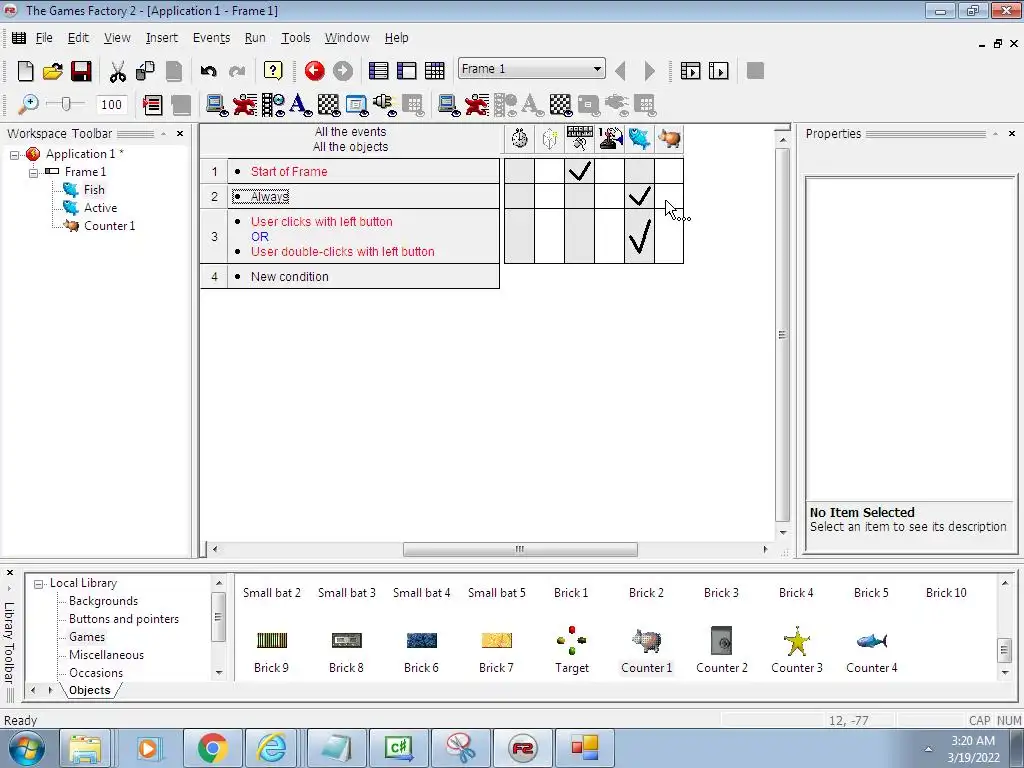Image resolution: width=1024 pixels, height=768 pixels.
Task: Click the zoom percentage field
Action: tap(111, 104)
